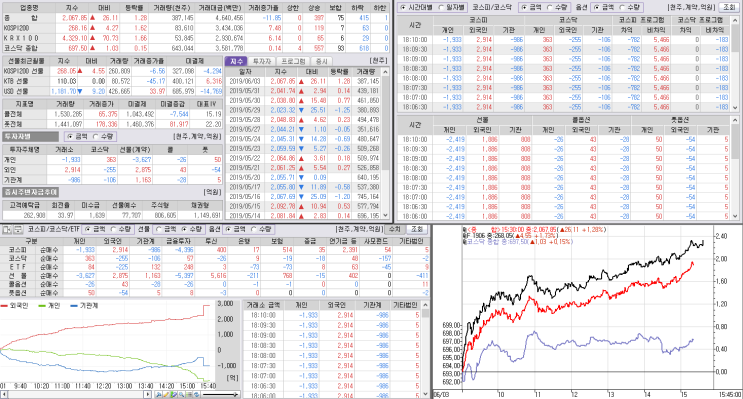Image resolution: width=743 pixels, height=399 pixels.
Task: Click the refresh-style last icon under investor chart
Action: [x=197, y=394]
